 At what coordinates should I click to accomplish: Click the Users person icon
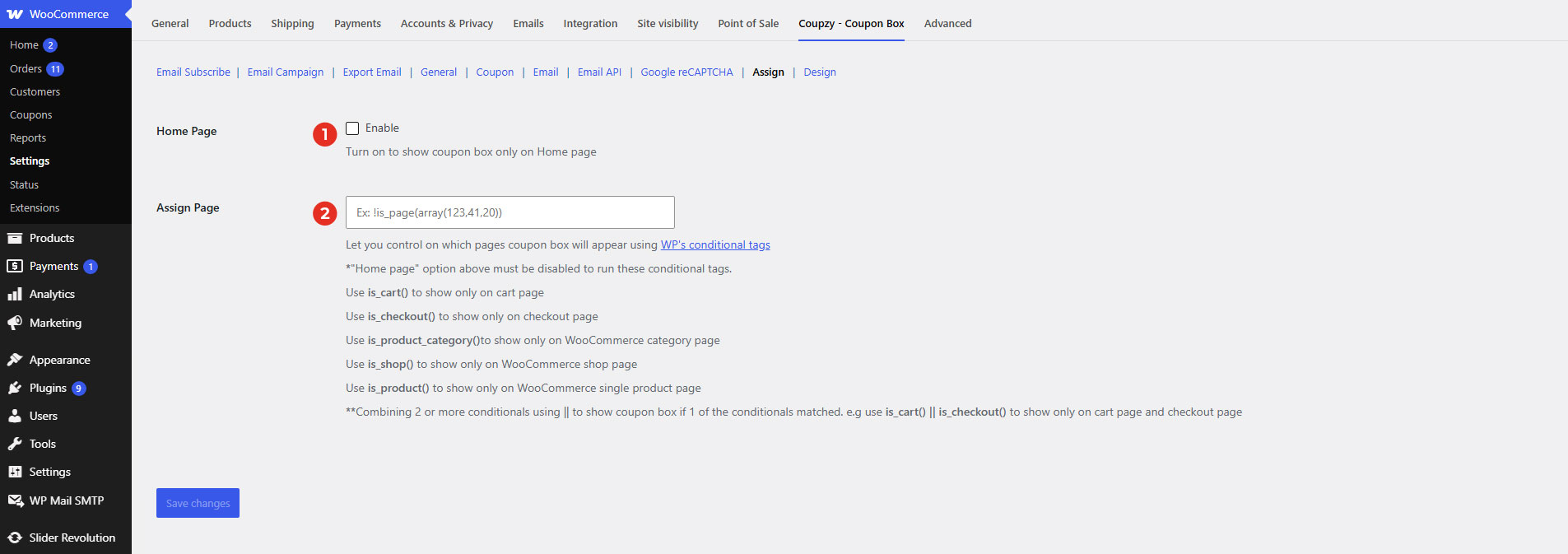pos(15,416)
